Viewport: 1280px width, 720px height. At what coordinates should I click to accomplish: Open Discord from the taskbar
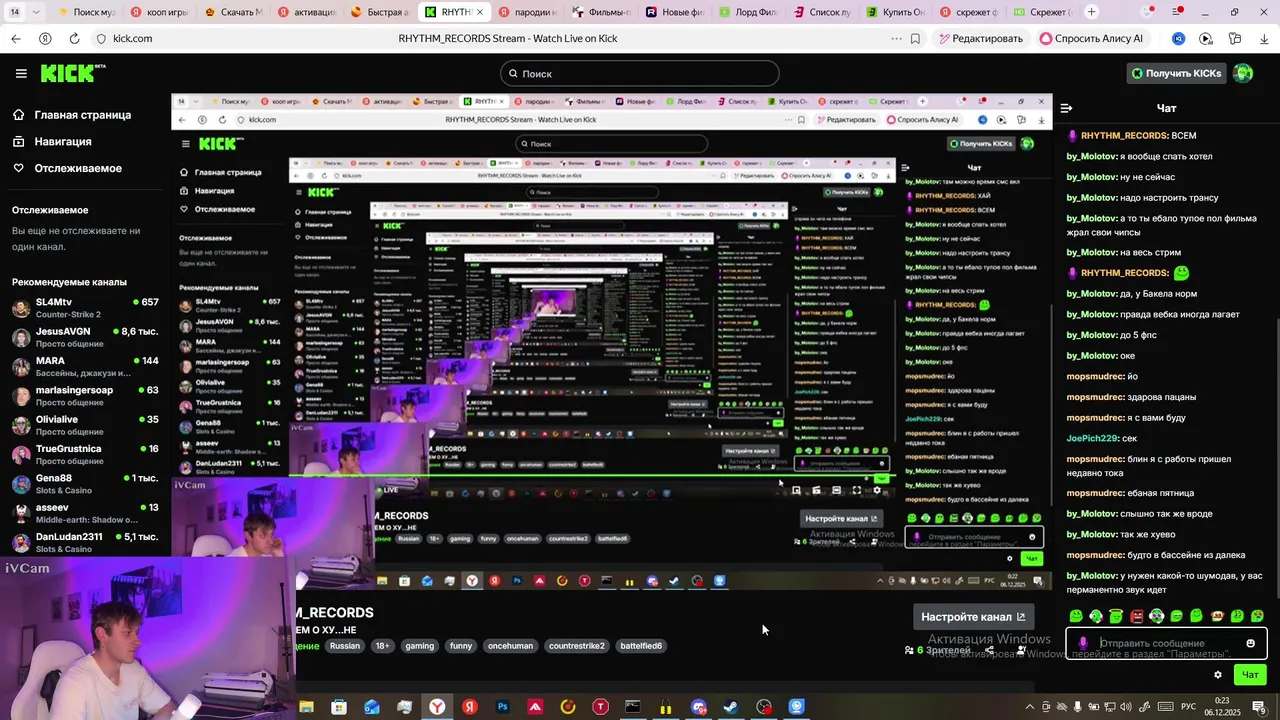699,707
